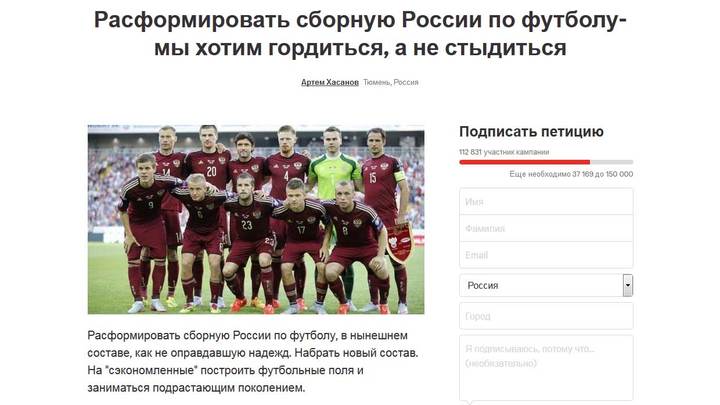Expand the Россия country dropdown
The image size is (720, 405).
546,285
